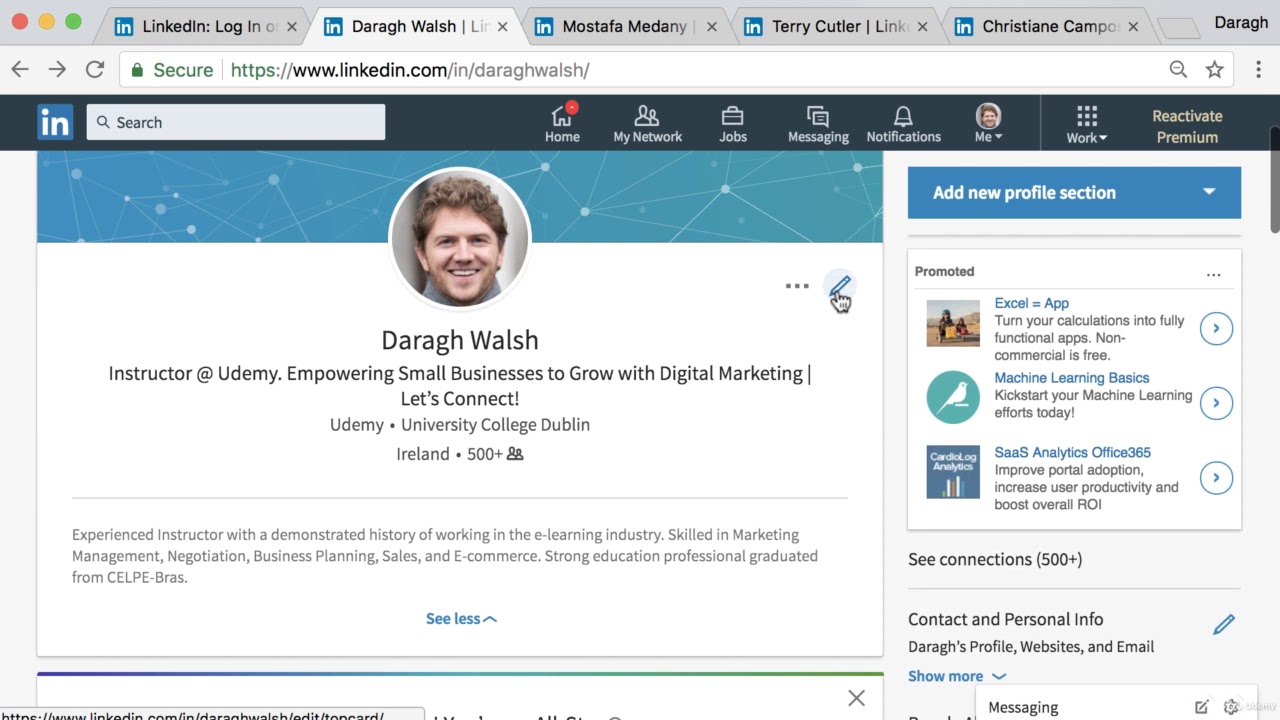The width and height of the screenshot is (1280, 720).
Task: Click the Daragh Walsh name heading
Action: 460,340
